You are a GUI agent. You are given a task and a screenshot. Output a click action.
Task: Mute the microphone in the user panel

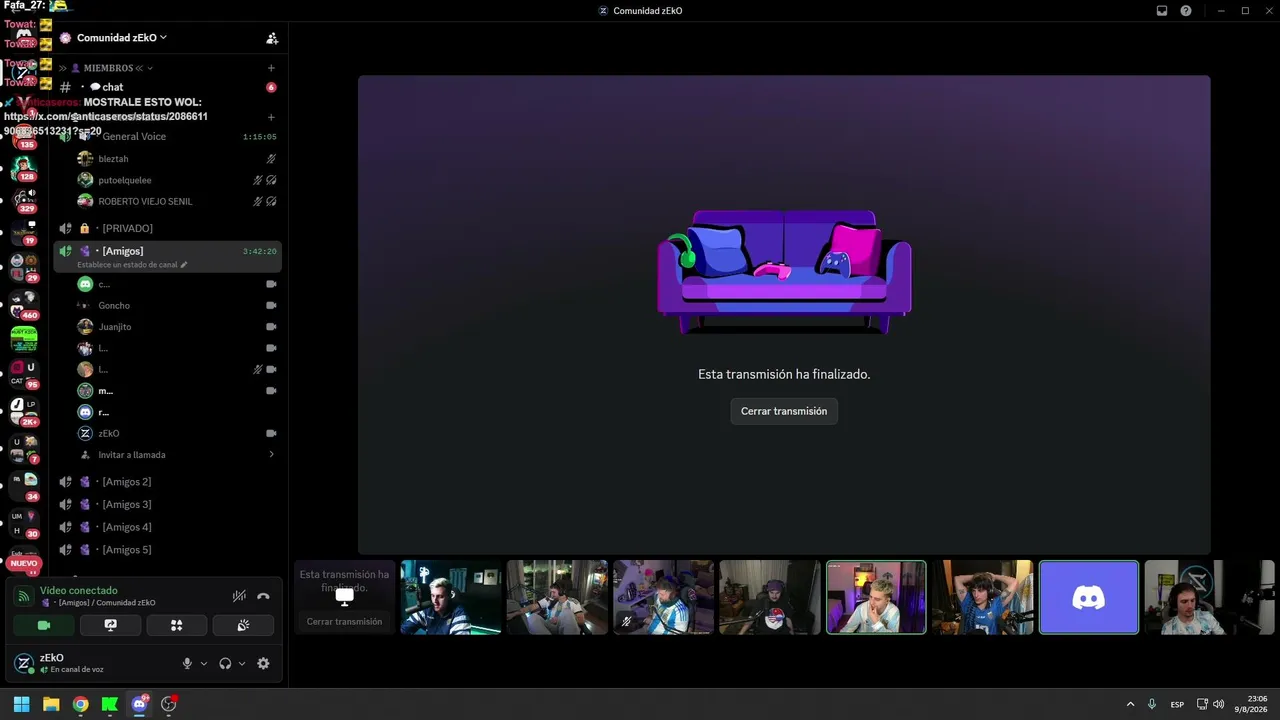click(x=187, y=663)
